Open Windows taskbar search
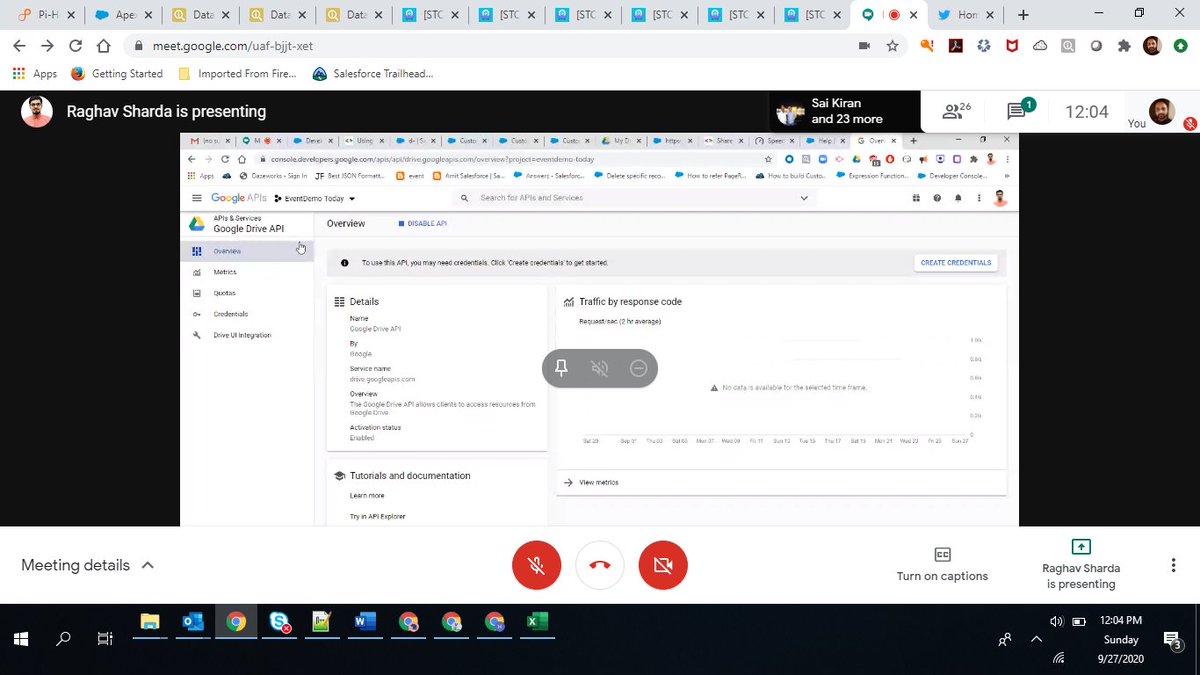The image size is (1200, 675). (x=63, y=638)
